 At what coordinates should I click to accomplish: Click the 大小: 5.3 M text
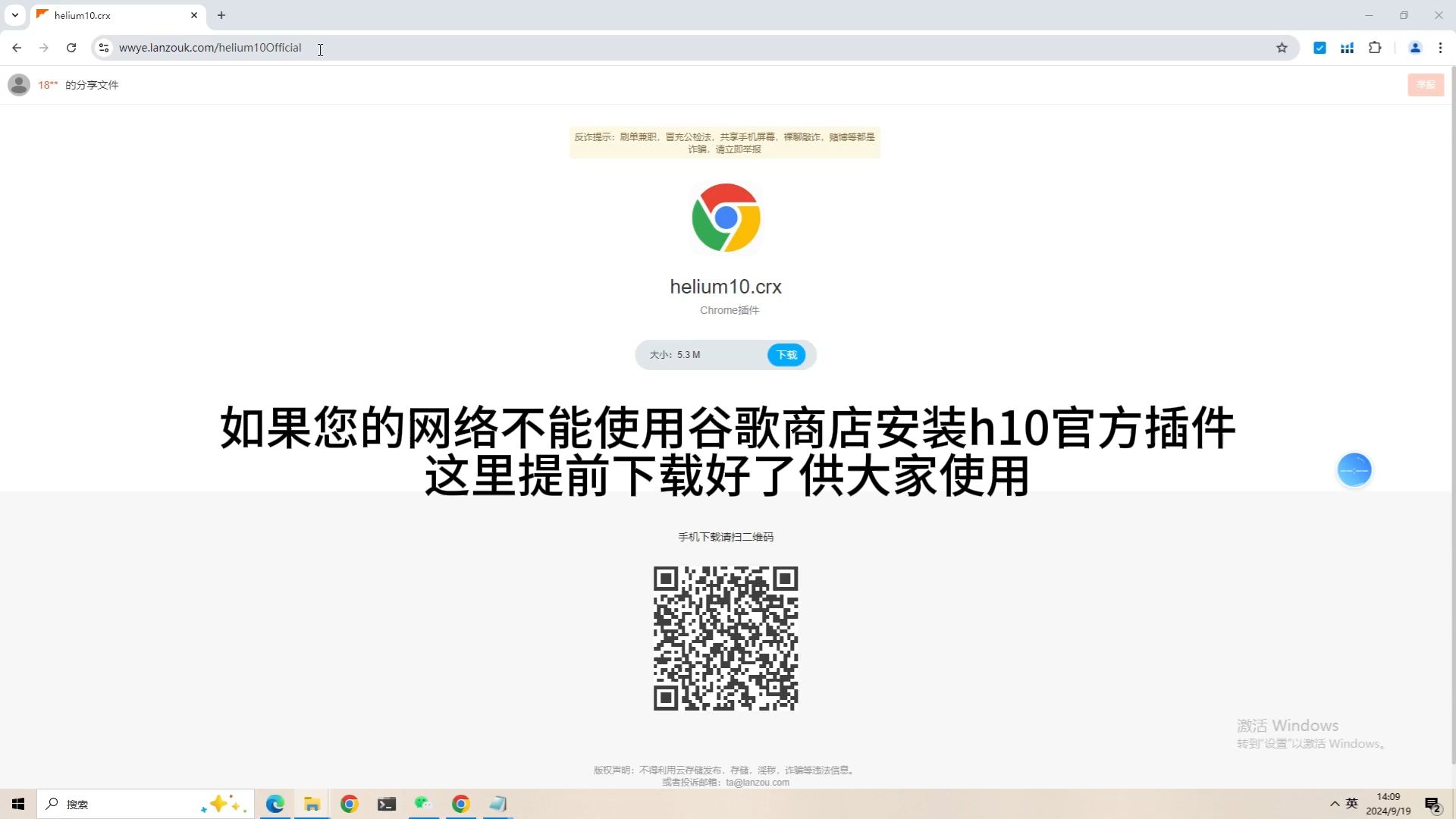click(x=675, y=355)
